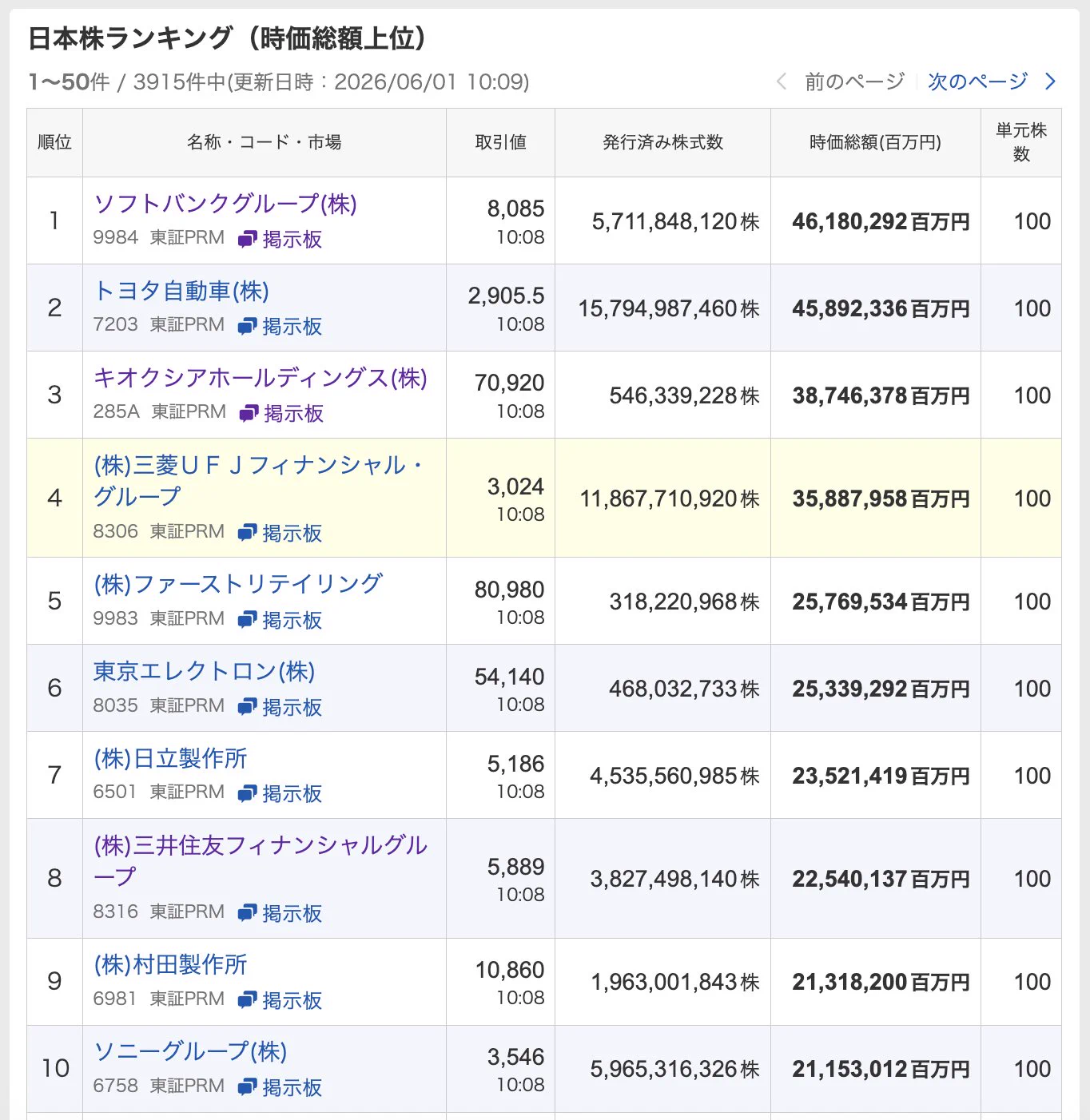Open (株)村田製作所 stock page

coord(170,964)
